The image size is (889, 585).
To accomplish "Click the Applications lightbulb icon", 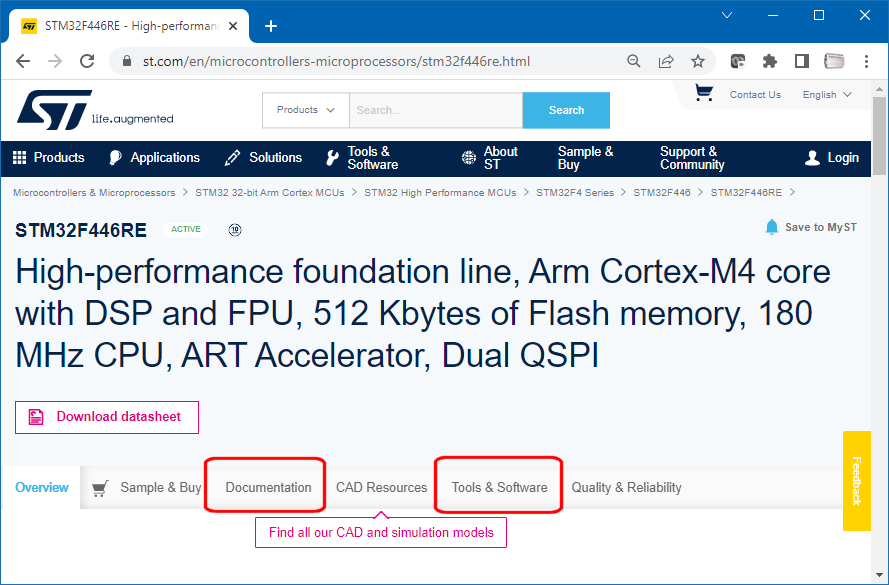I will click(x=115, y=158).
